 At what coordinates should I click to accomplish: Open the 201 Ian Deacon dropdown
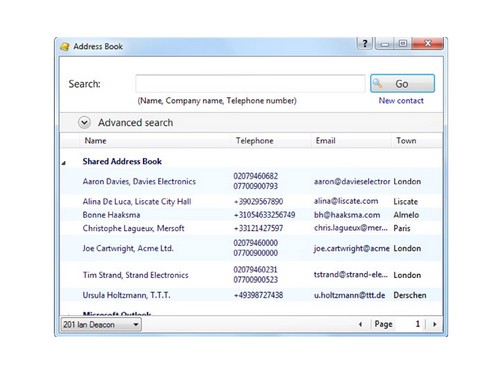(101, 324)
